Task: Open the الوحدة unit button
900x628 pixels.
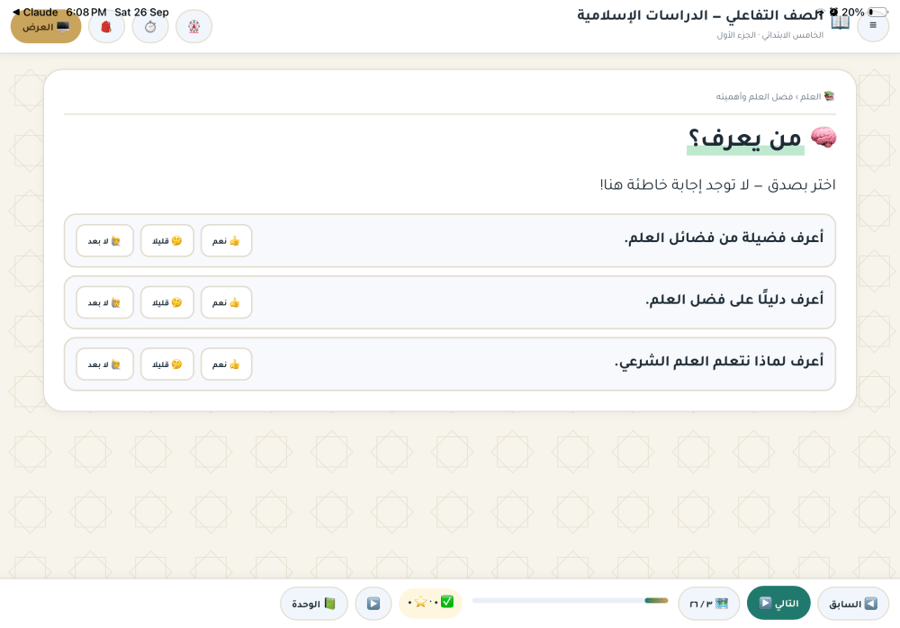Action: (313, 603)
